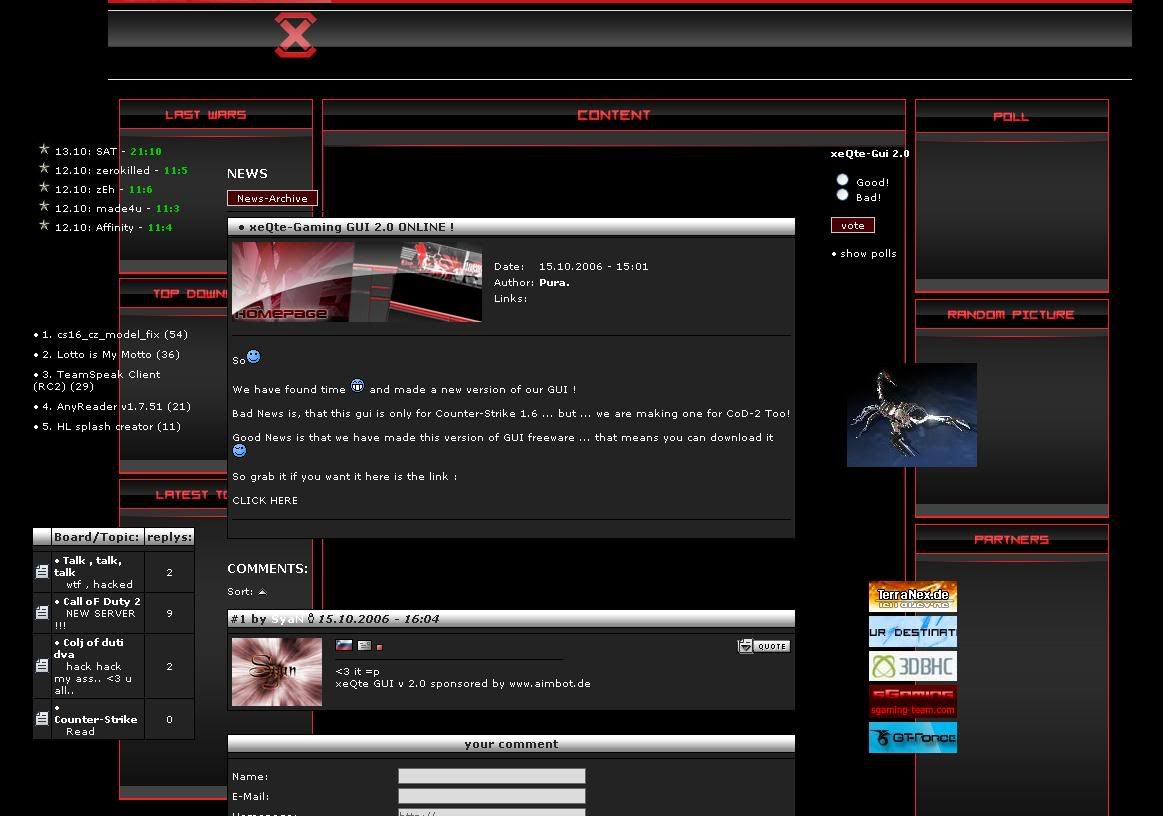Click the smiley below 'Good News' line
The image size is (1163, 816).
click(239, 450)
